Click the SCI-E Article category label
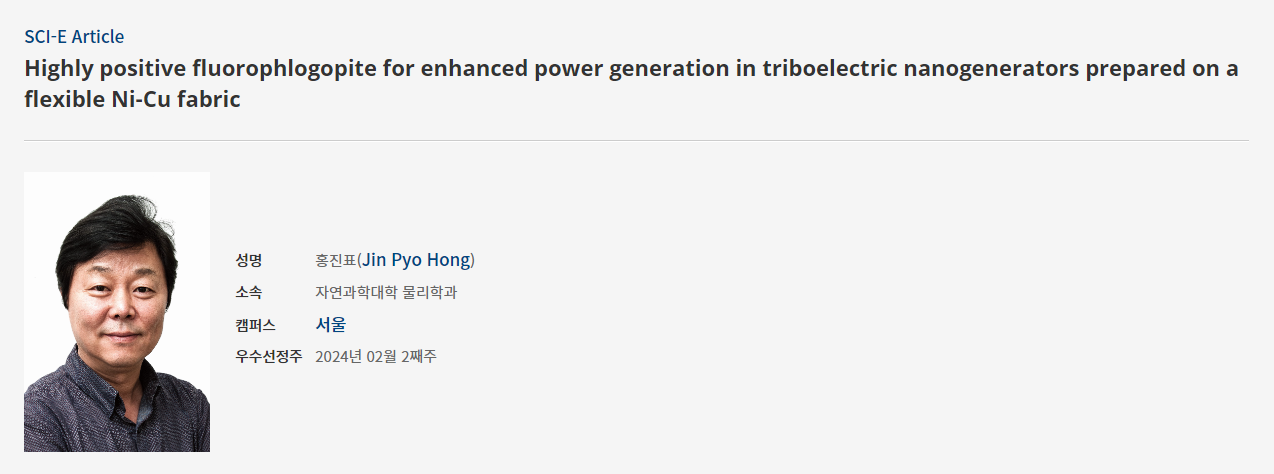The height and width of the screenshot is (474, 1274). pos(74,37)
